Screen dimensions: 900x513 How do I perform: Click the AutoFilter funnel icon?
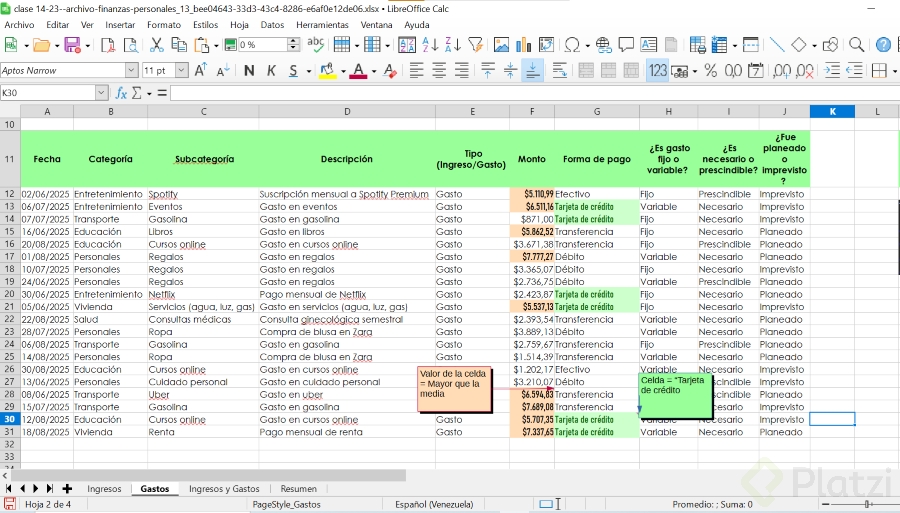pos(475,45)
